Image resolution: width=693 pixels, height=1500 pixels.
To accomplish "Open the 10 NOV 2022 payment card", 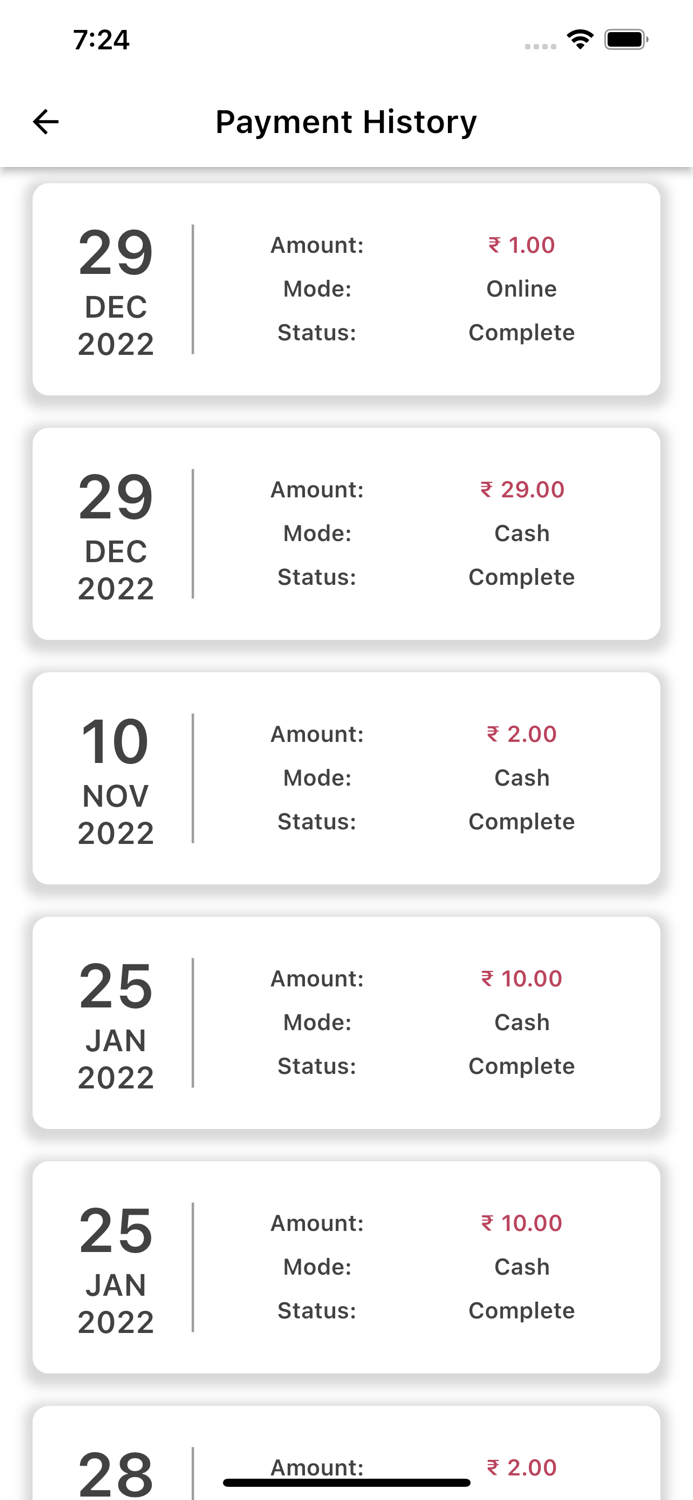I will (346, 778).
